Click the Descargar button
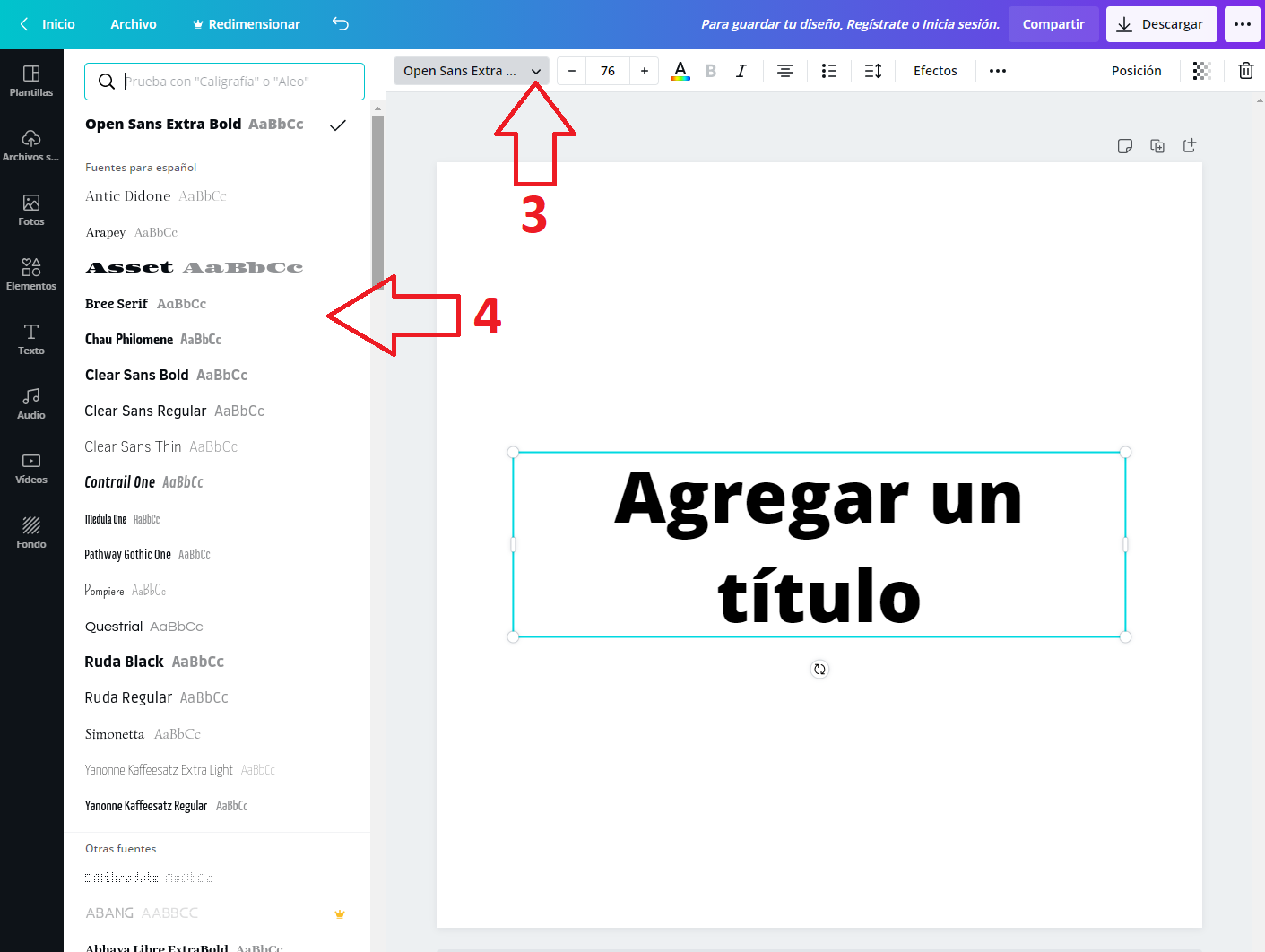The width and height of the screenshot is (1265, 952). [1161, 24]
